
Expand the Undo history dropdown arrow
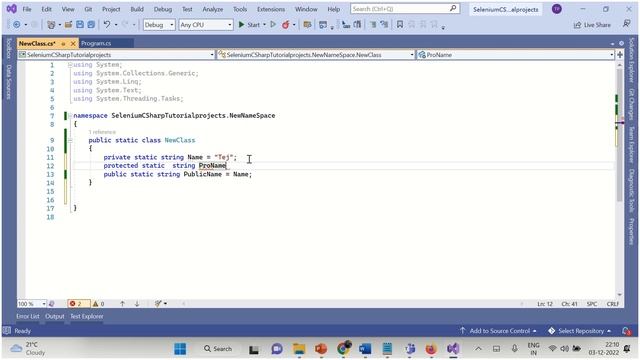pyautogui.click(x=116, y=25)
